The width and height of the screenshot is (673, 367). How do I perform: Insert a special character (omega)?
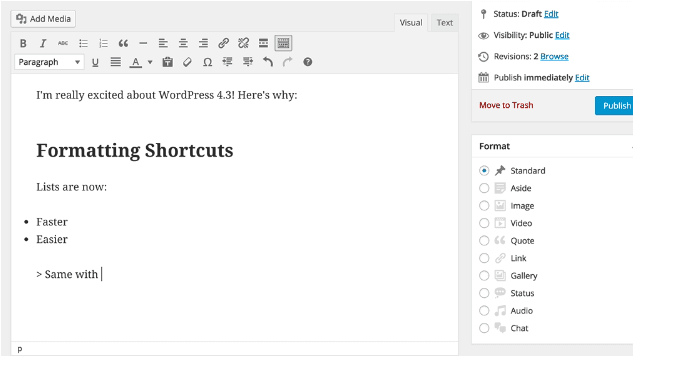coord(207,62)
